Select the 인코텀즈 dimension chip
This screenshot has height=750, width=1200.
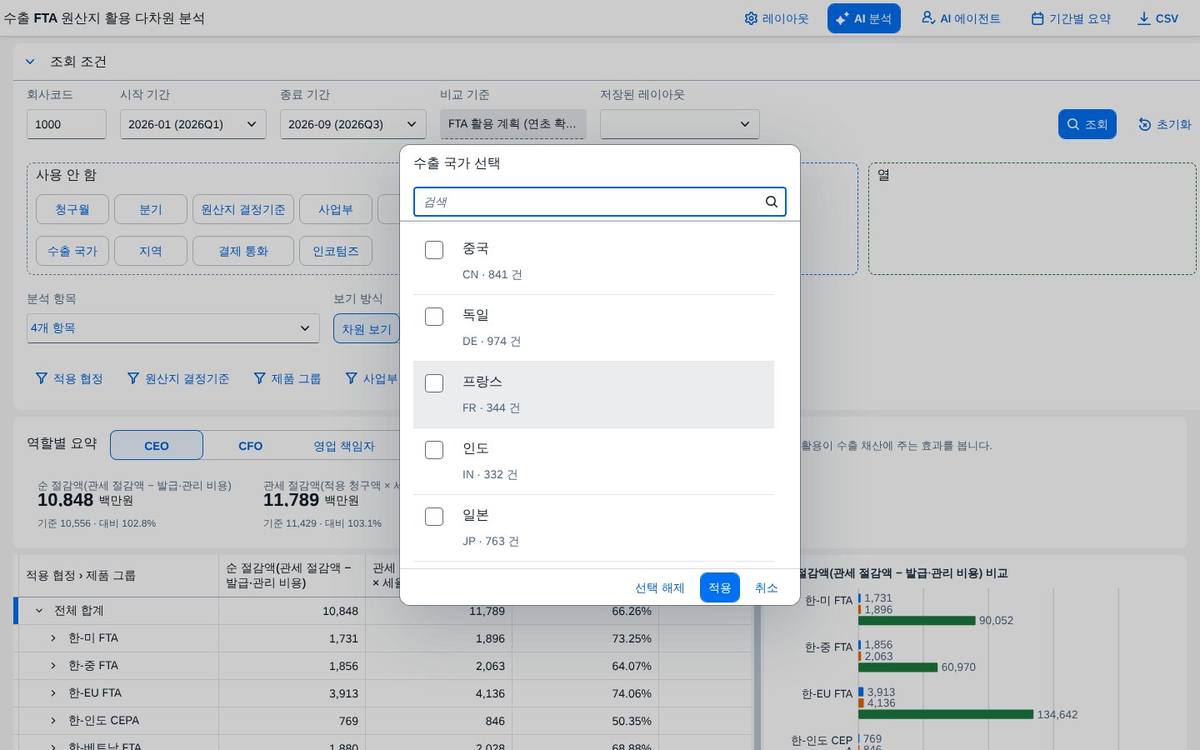click(336, 251)
